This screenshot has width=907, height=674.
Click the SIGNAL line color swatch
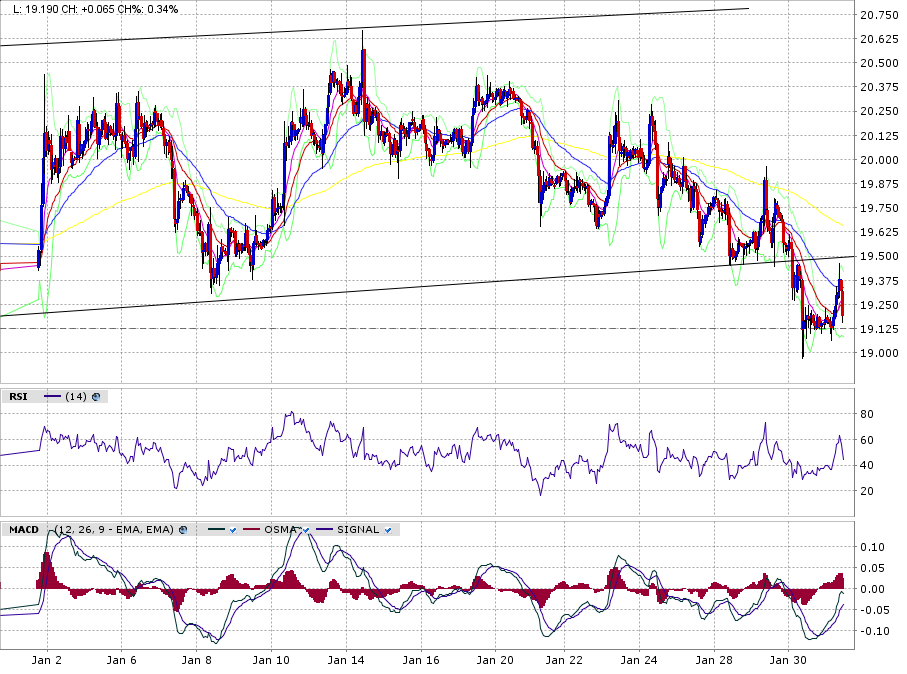pyautogui.click(x=325, y=530)
